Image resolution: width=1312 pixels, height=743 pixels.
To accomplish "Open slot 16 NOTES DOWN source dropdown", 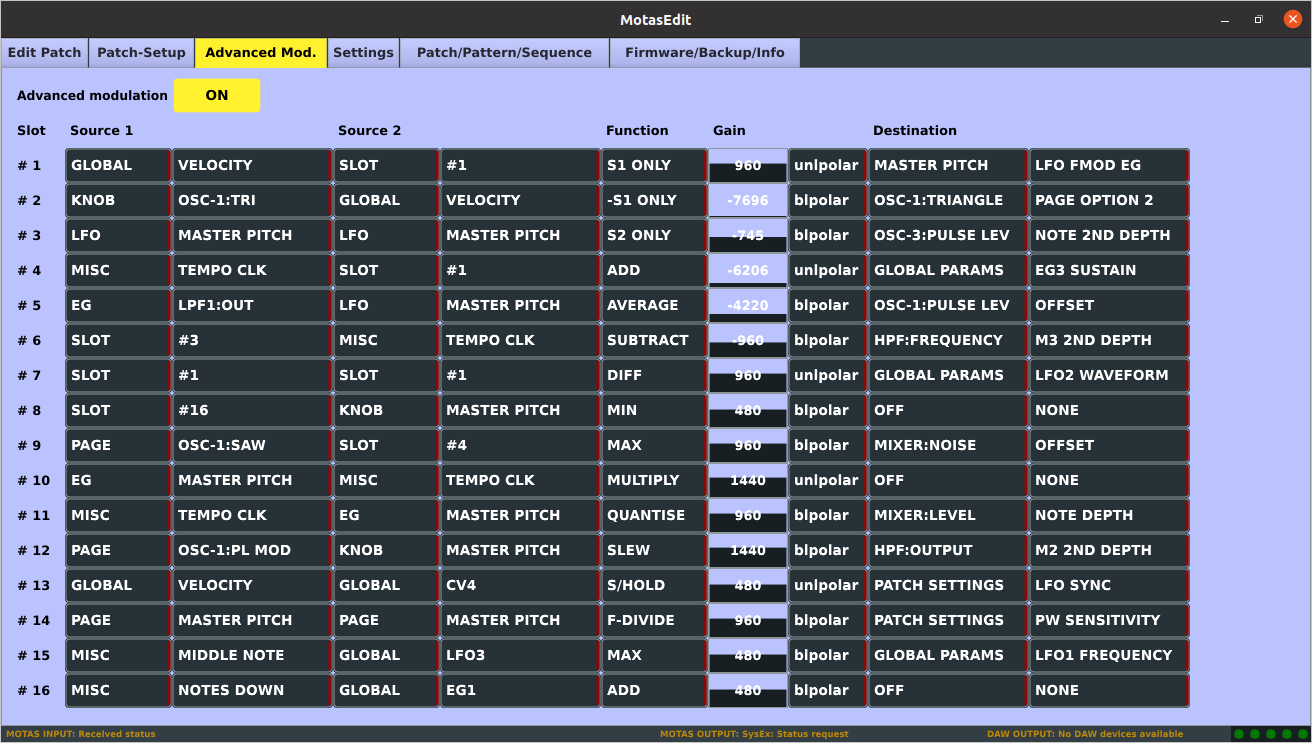I will click(x=252, y=691).
